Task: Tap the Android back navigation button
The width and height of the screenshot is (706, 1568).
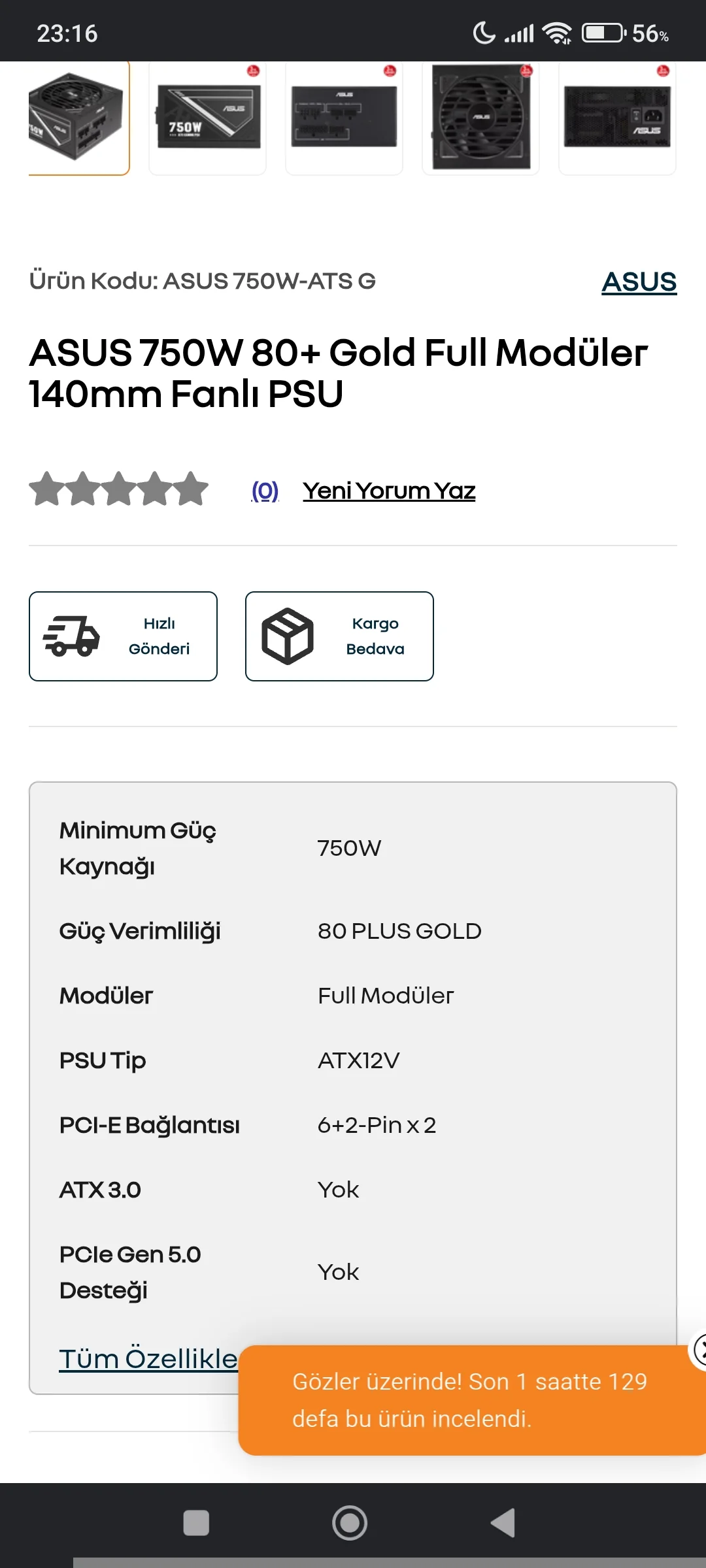Action: pyautogui.click(x=503, y=1523)
